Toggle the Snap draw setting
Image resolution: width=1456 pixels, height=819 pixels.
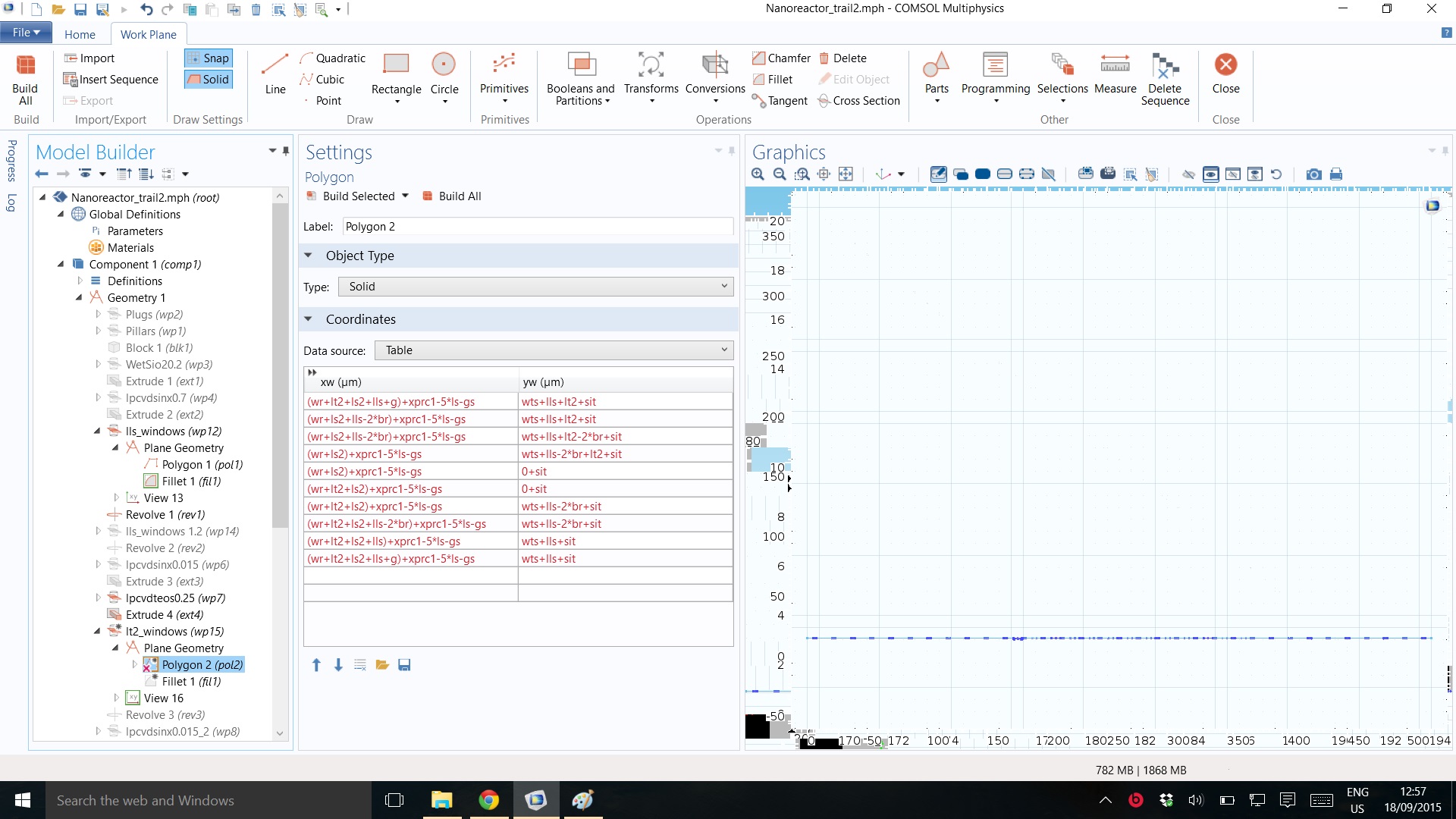(209, 58)
